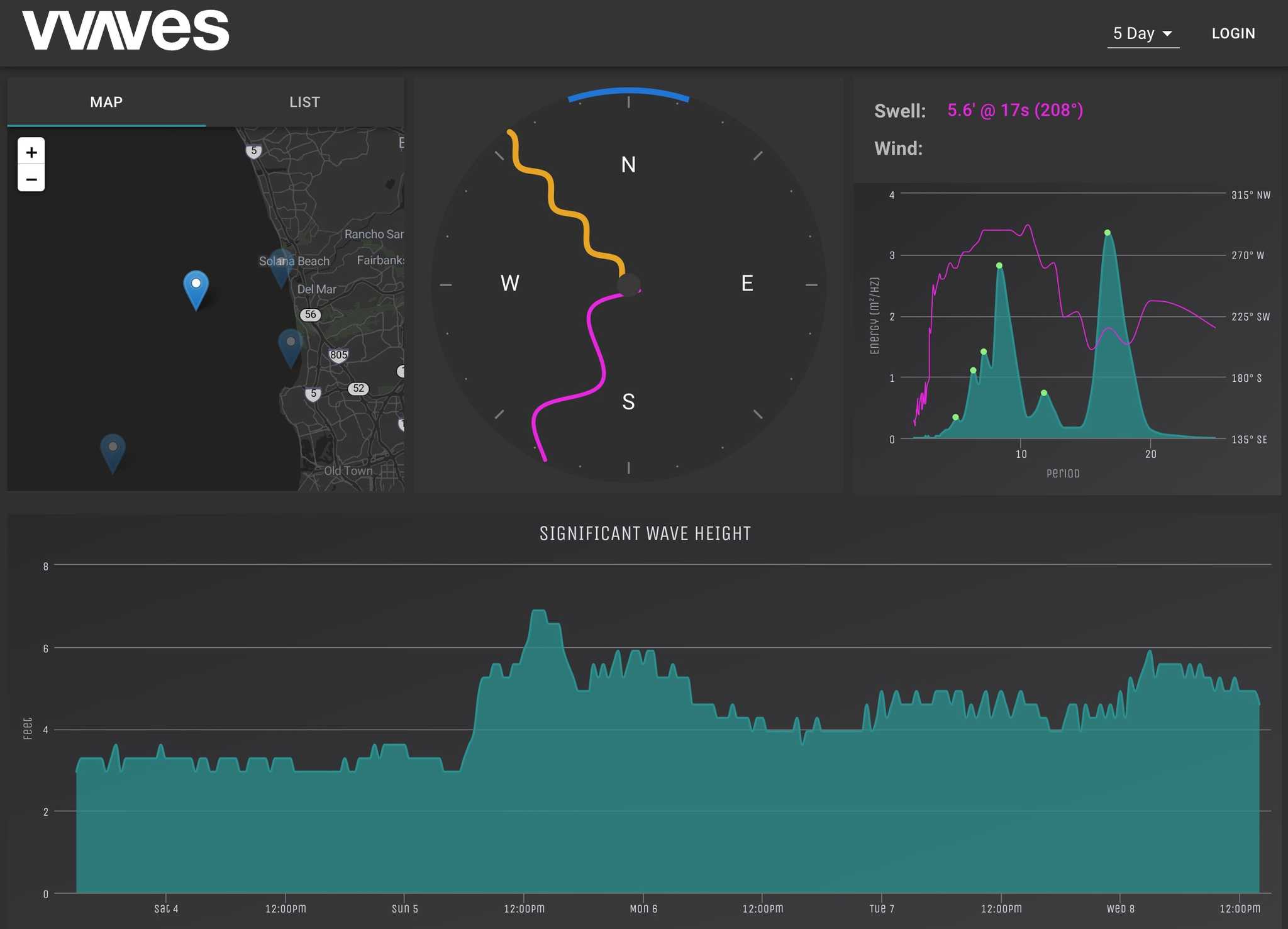The width and height of the screenshot is (1288, 929).
Task: Click the blue arc at the compass top
Action: click(628, 93)
